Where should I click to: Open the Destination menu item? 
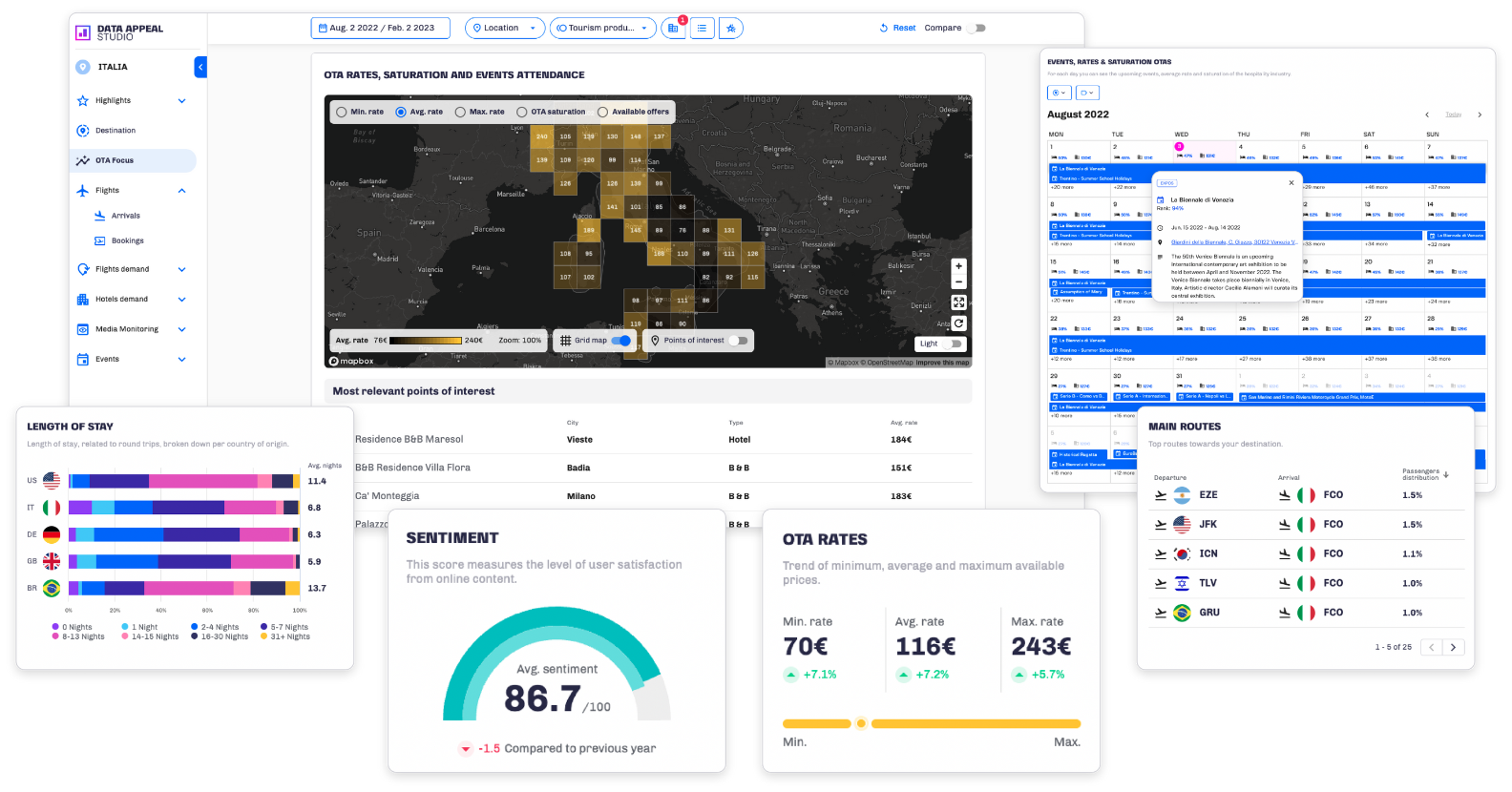[115, 131]
